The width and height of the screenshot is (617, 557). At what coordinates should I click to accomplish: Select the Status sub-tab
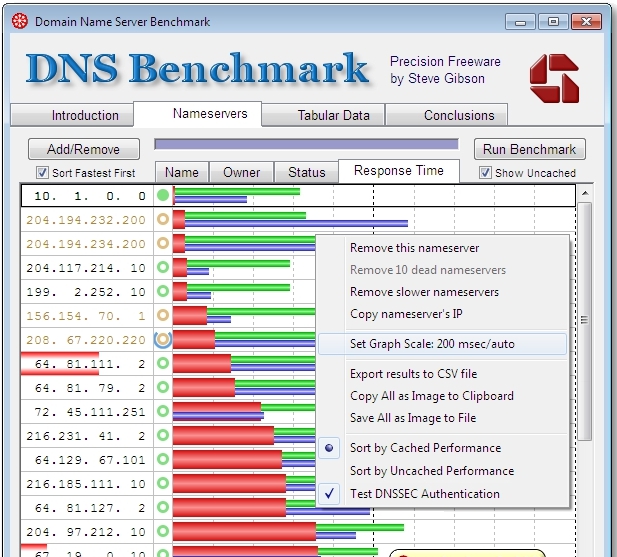[307, 172]
